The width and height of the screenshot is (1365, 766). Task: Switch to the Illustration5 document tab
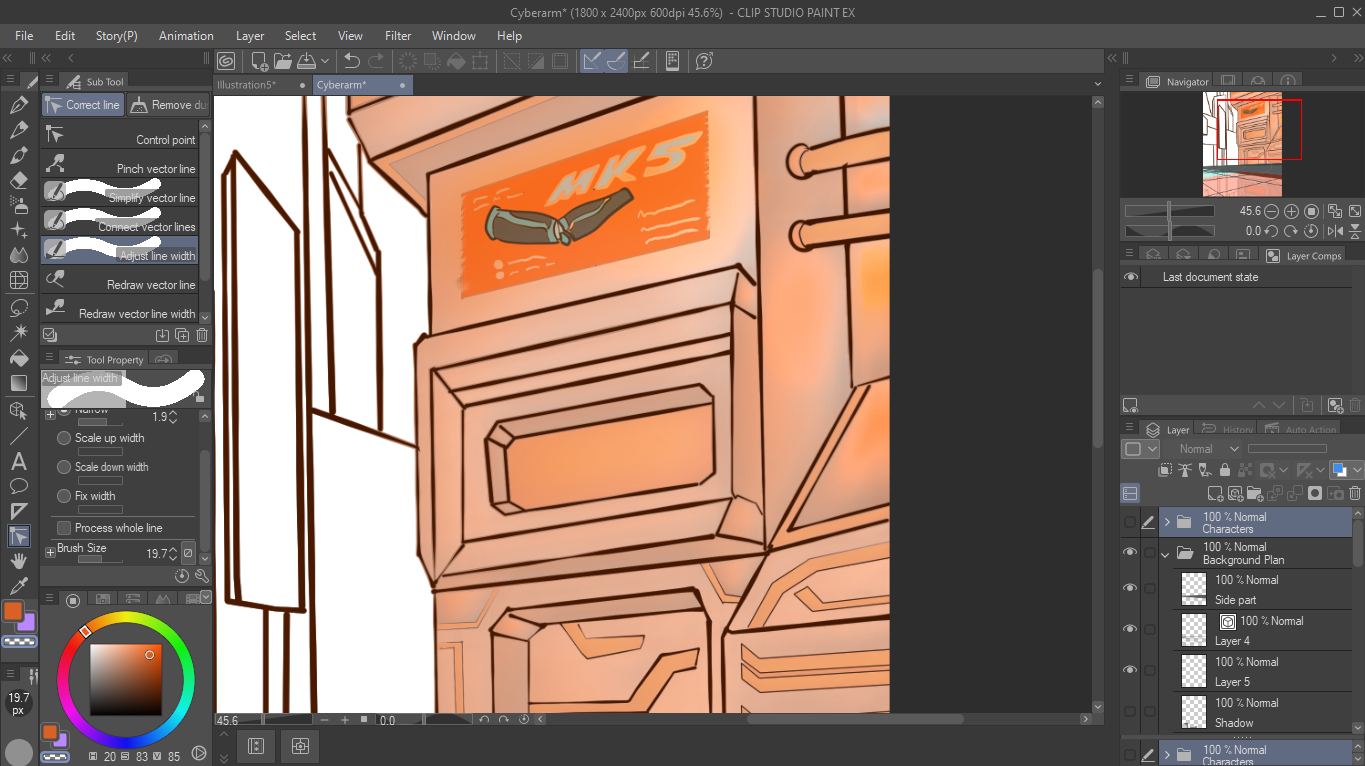click(247, 85)
